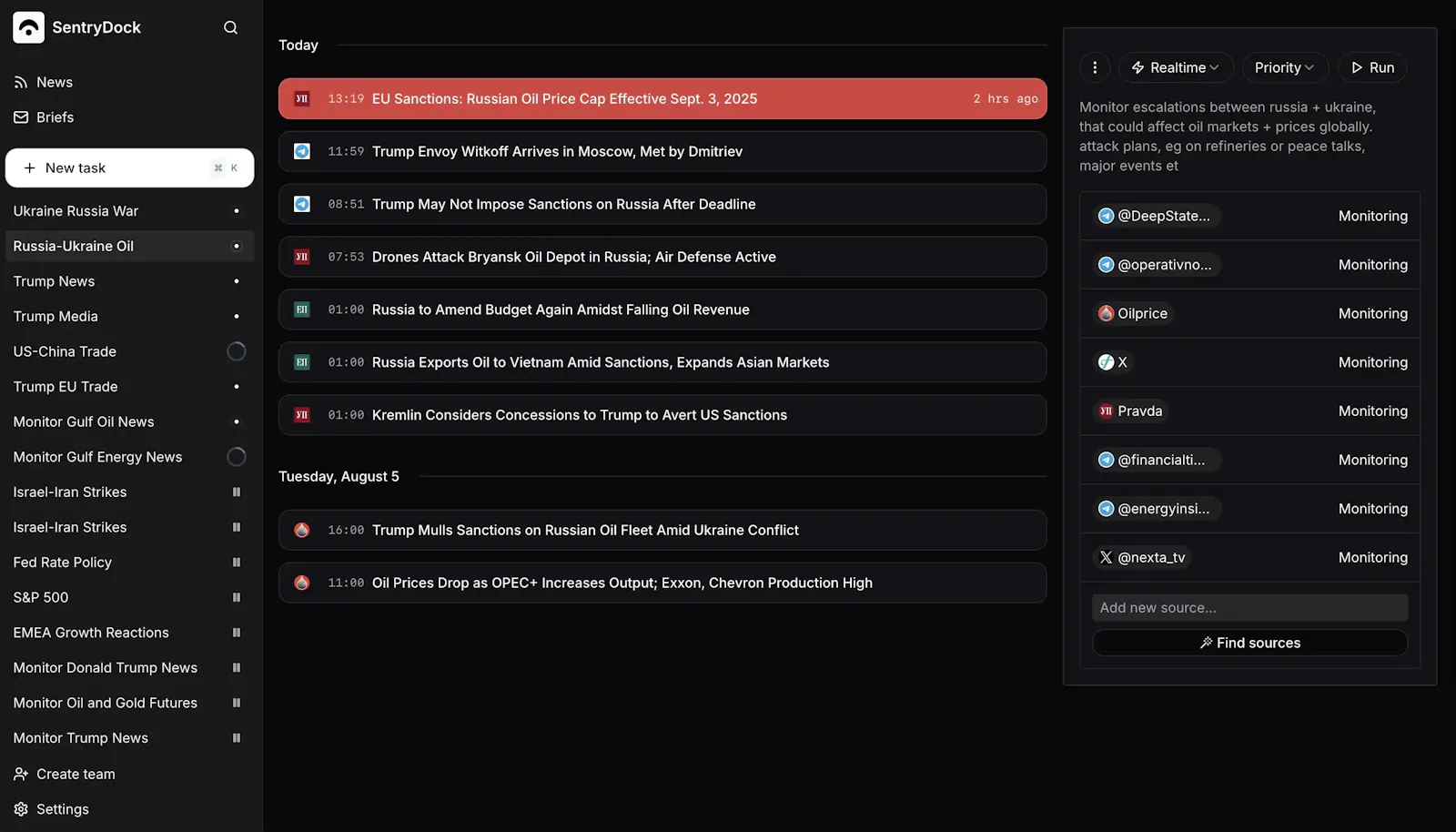
Task: Open Kremlin Considers Concessions to Trump story
Action: (x=662, y=415)
